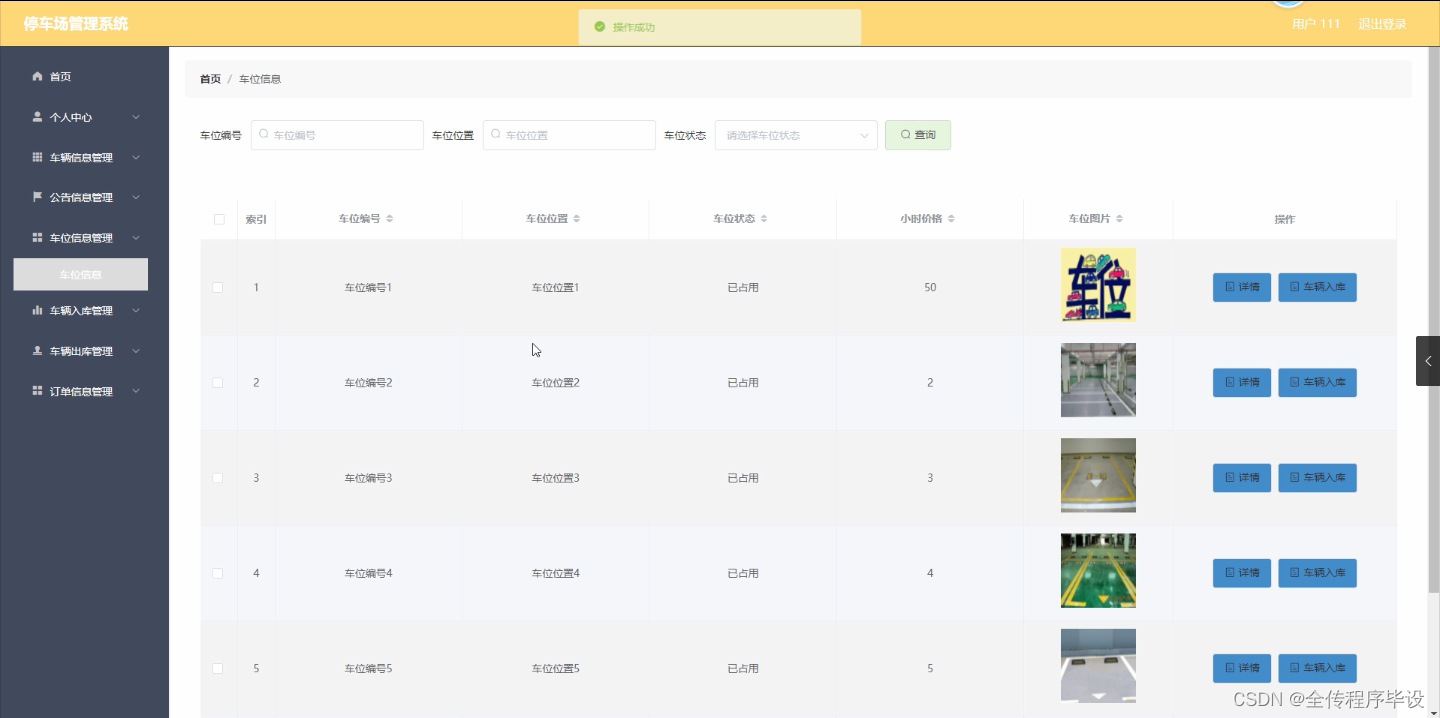The image size is (1440, 718).
Task: Click 车辆入库 button for 车位编号5
Action: click(1317, 668)
